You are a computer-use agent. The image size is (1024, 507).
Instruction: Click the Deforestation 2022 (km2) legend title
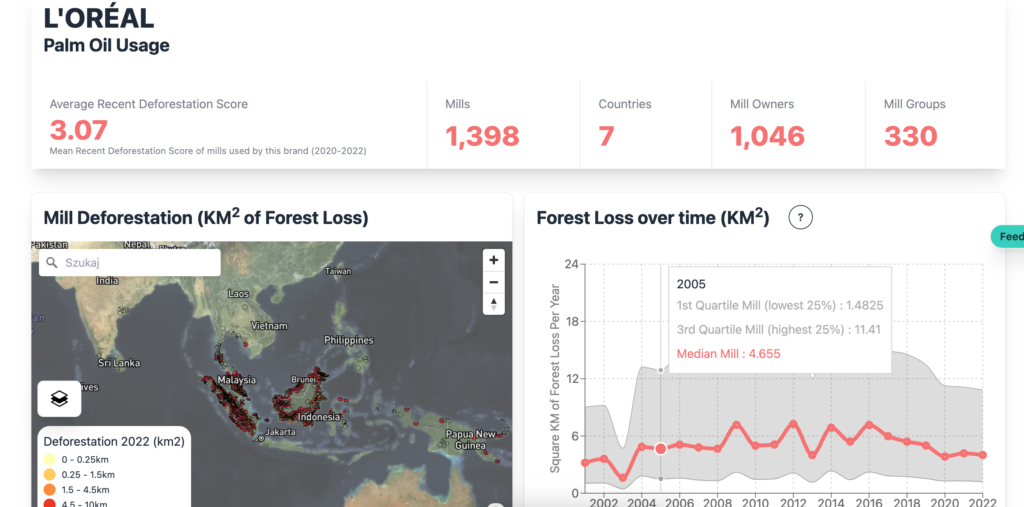[x=114, y=442]
